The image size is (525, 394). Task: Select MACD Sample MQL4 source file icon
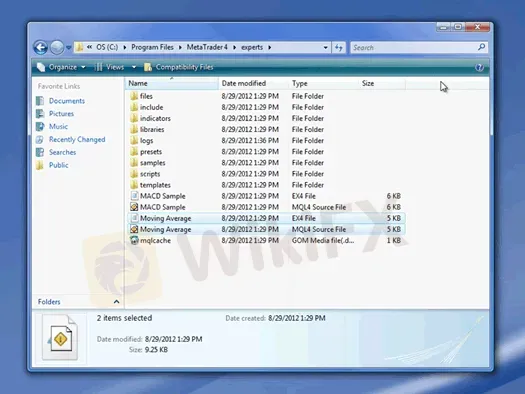tap(134, 207)
